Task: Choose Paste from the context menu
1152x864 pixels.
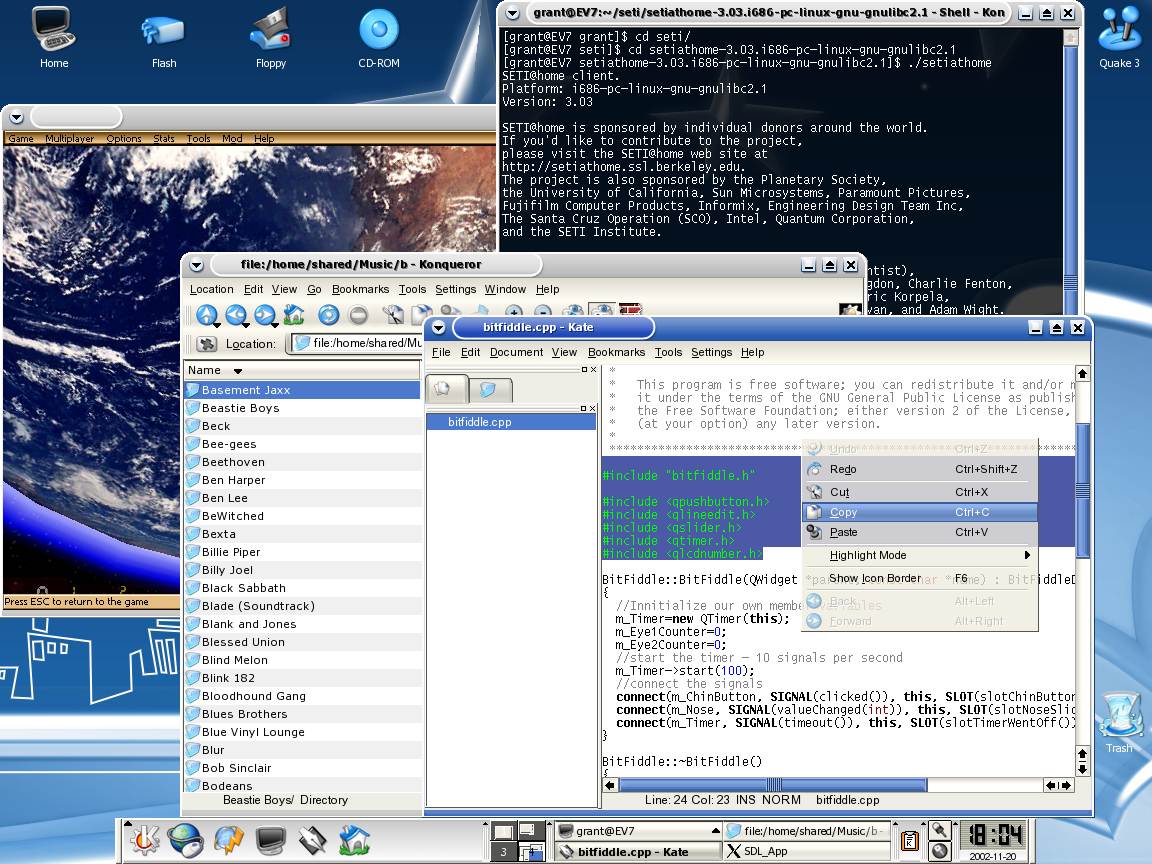Action: [920, 532]
